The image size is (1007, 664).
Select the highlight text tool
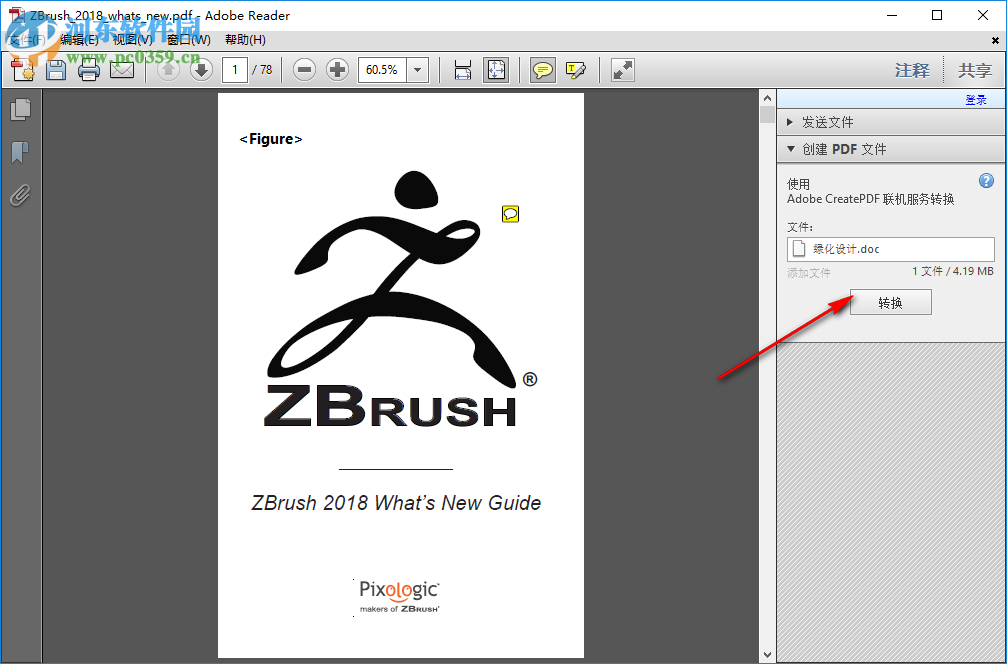click(x=576, y=69)
